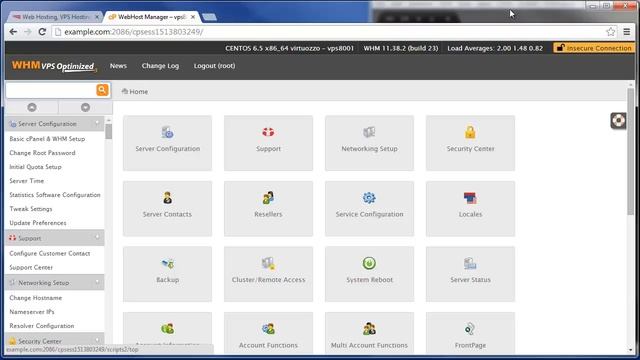Click the Load Averages status text

point(495,48)
